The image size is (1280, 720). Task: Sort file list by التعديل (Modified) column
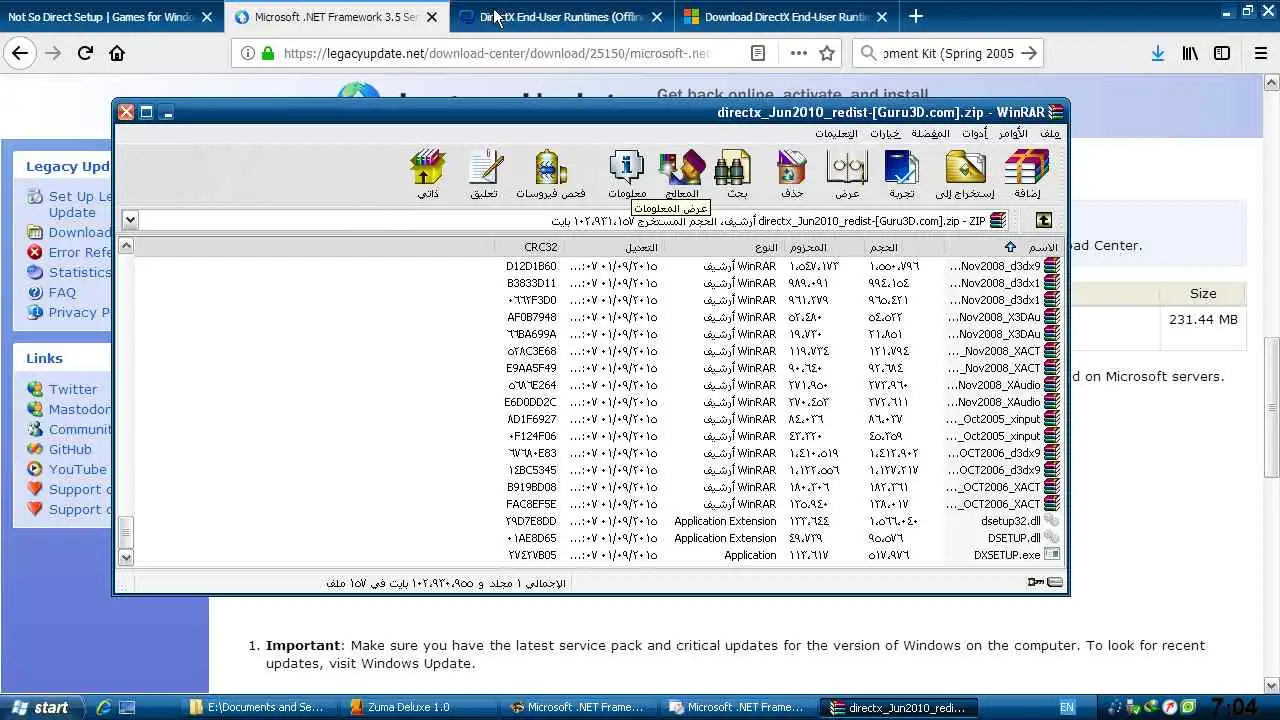[613, 247]
